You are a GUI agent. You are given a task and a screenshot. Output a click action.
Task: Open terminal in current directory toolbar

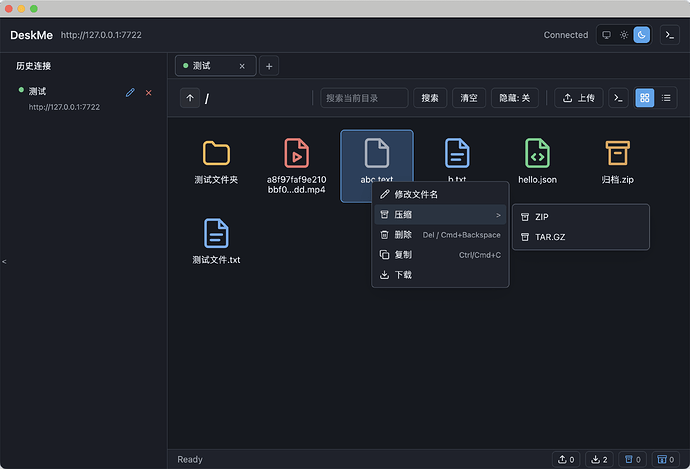click(x=618, y=98)
